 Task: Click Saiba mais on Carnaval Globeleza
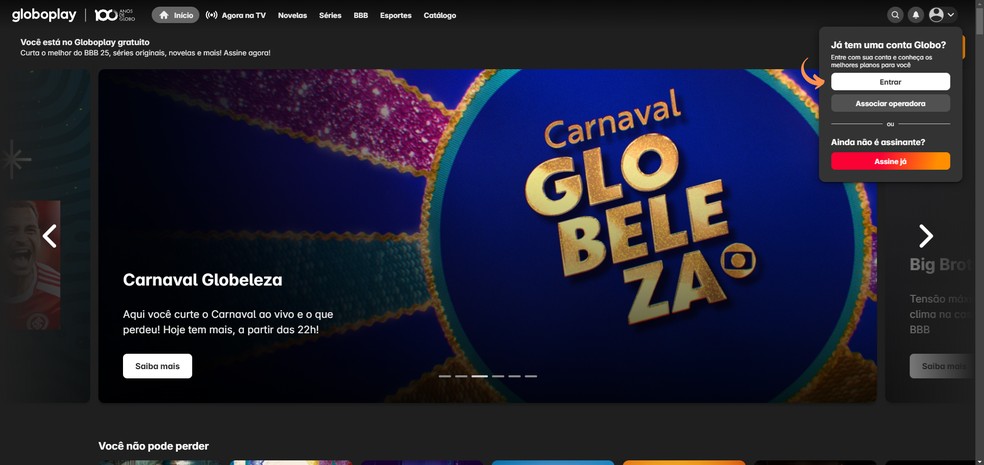coord(158,366)
